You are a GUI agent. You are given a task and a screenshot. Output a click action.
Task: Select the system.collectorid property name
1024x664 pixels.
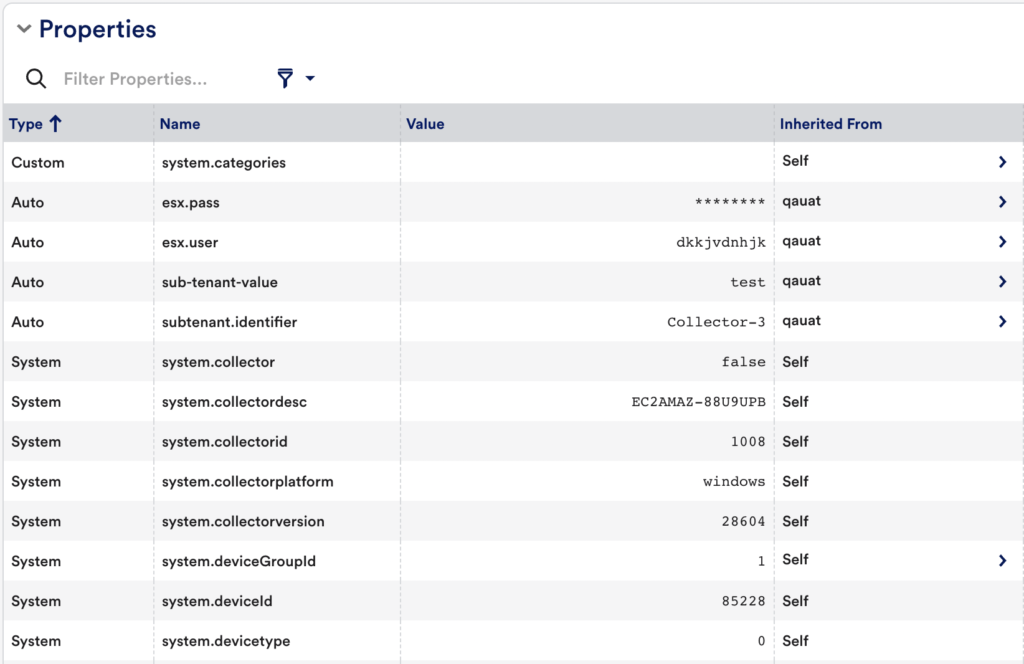(x=225, y=441)
